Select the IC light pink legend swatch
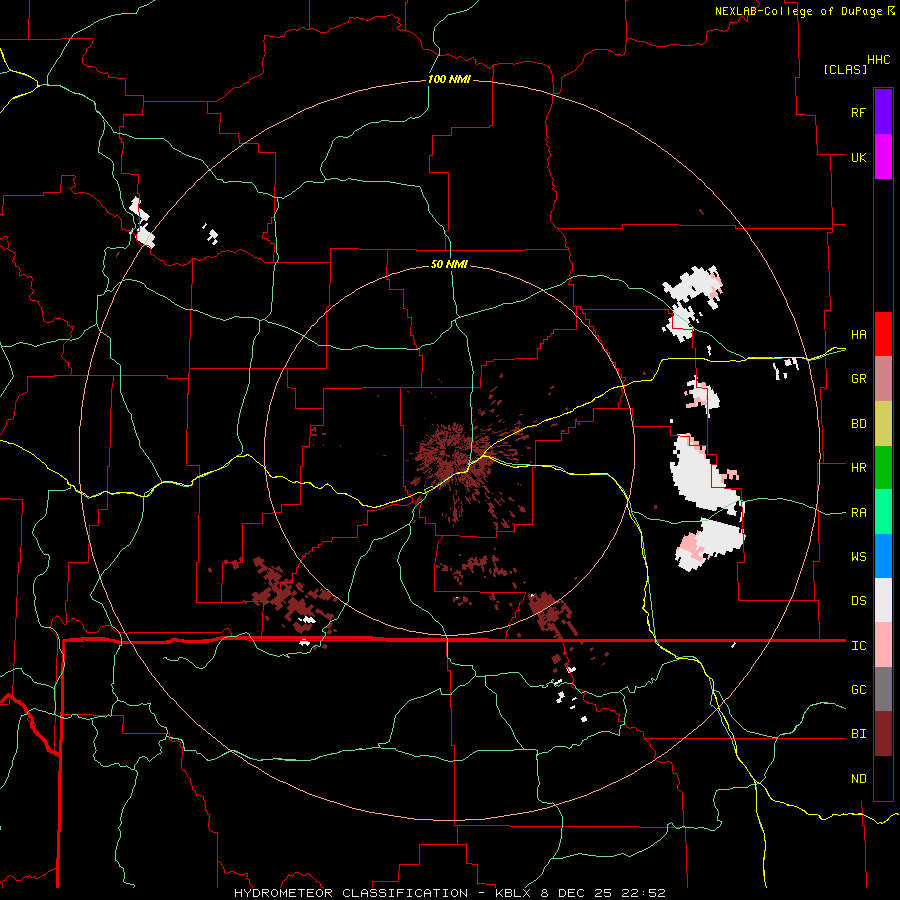 click(x=883, y=645)
